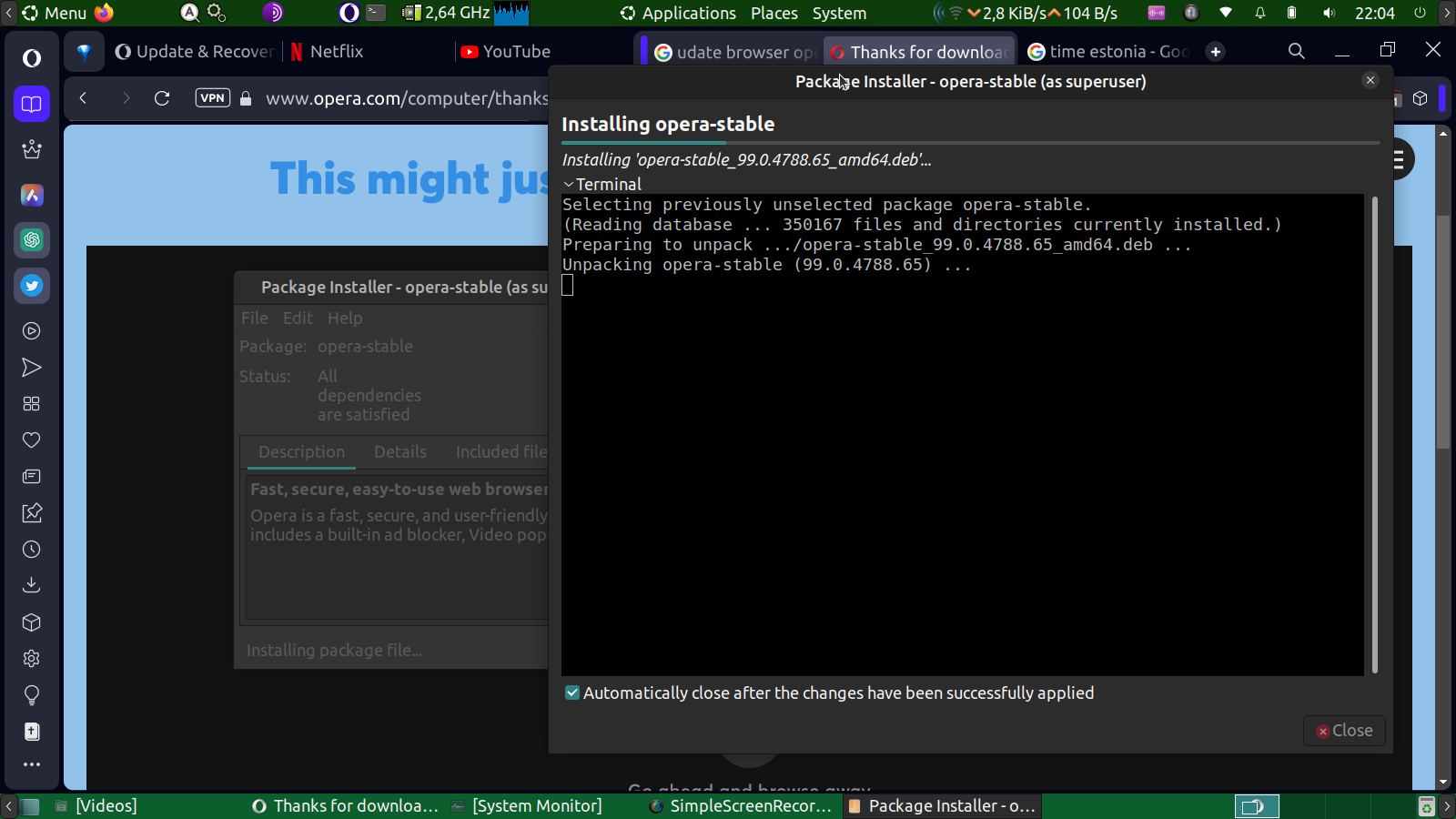Click the Close button in installer dialog
The height and width of the screenshot is (819, 1456).
coord(1344,731)
